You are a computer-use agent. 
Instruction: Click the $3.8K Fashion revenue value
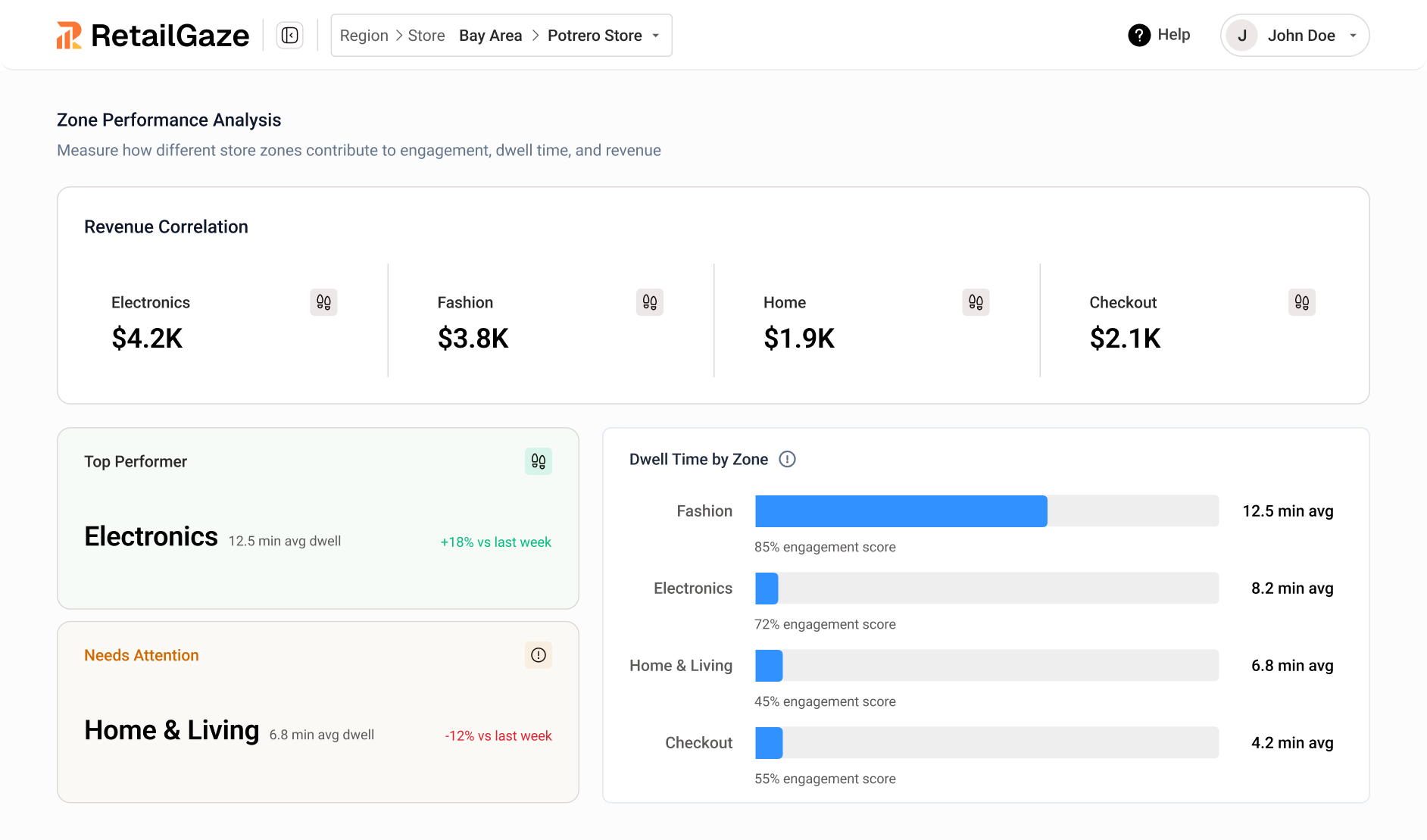coord(473,339)
